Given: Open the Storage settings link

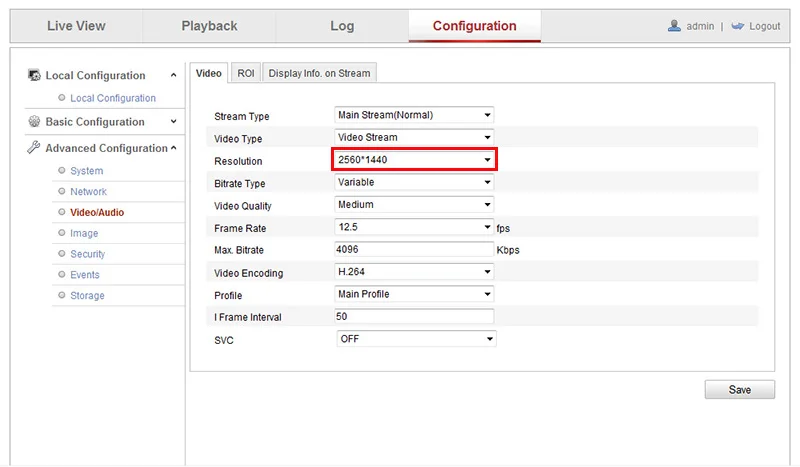Looking at the screenshot, I should click(x=87, y=296).
